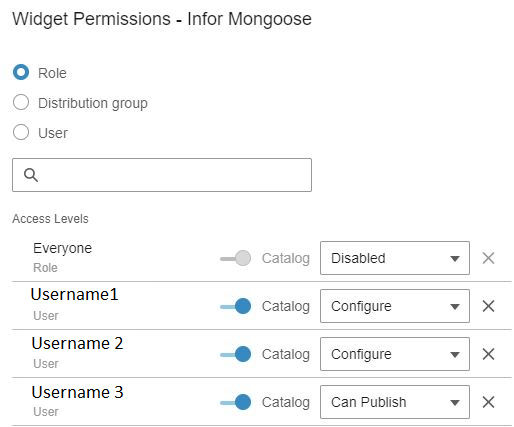The image size is (514, 427).
Task: Click the Username1 entry name
Action: pyautogui.click(x=74, y=294)
